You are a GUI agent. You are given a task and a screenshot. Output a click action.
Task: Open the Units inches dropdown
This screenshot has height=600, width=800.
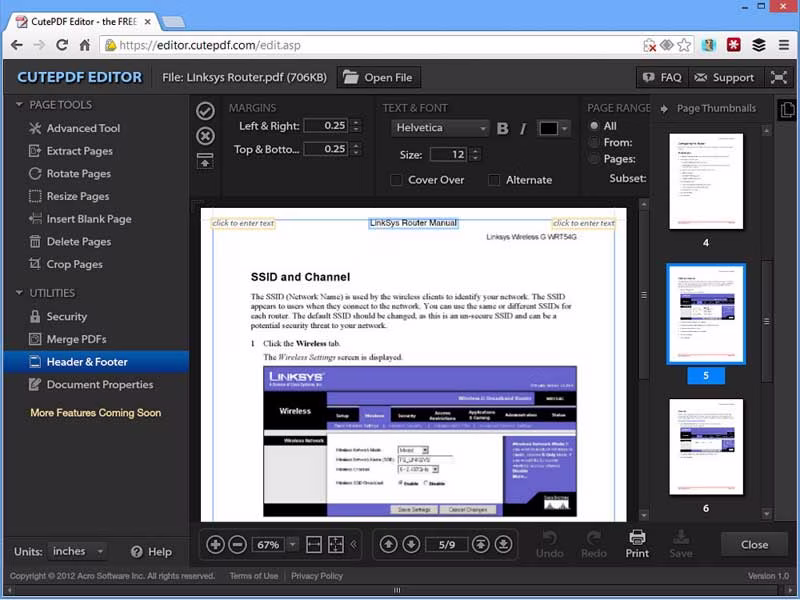pyautogui.click(x=78, y=552)
